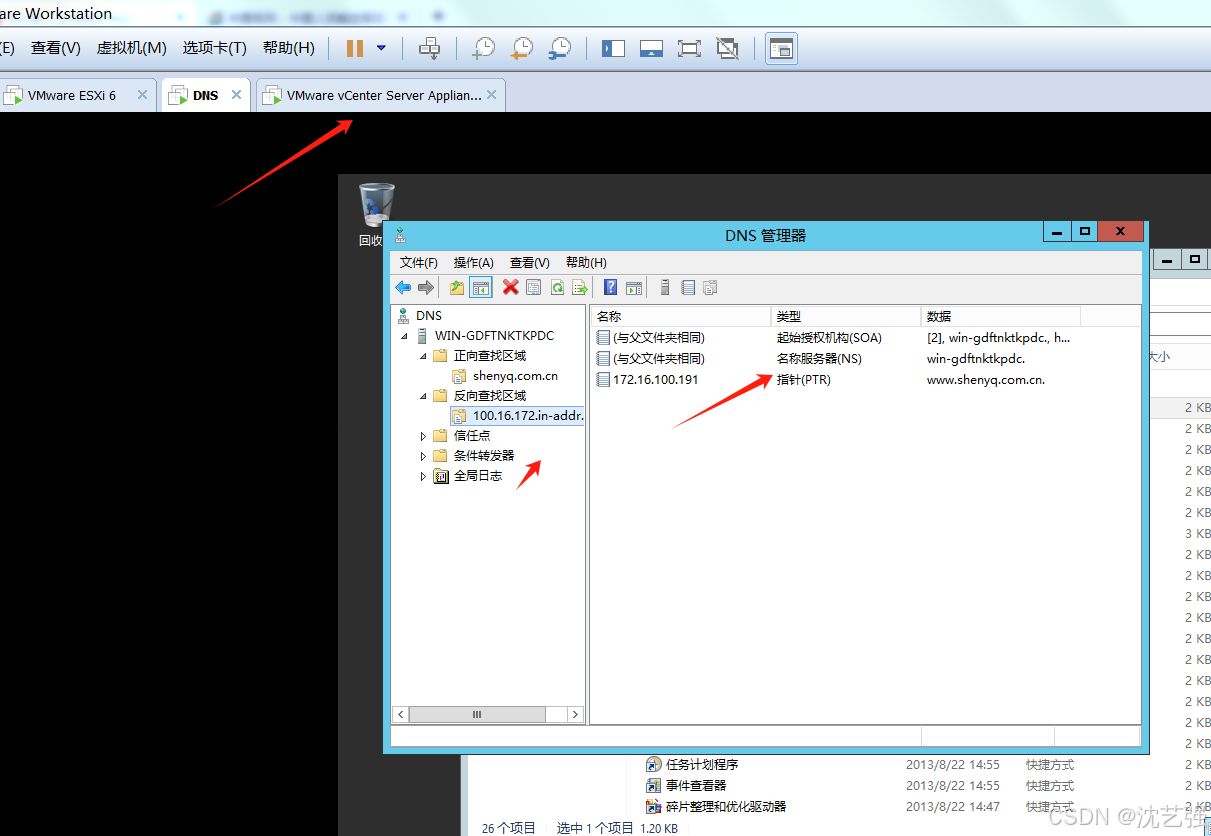The image size is (1211, 836).
Task: Collapse the WIN-GDFTNKTKPDC server node
Action: (404, 336)
